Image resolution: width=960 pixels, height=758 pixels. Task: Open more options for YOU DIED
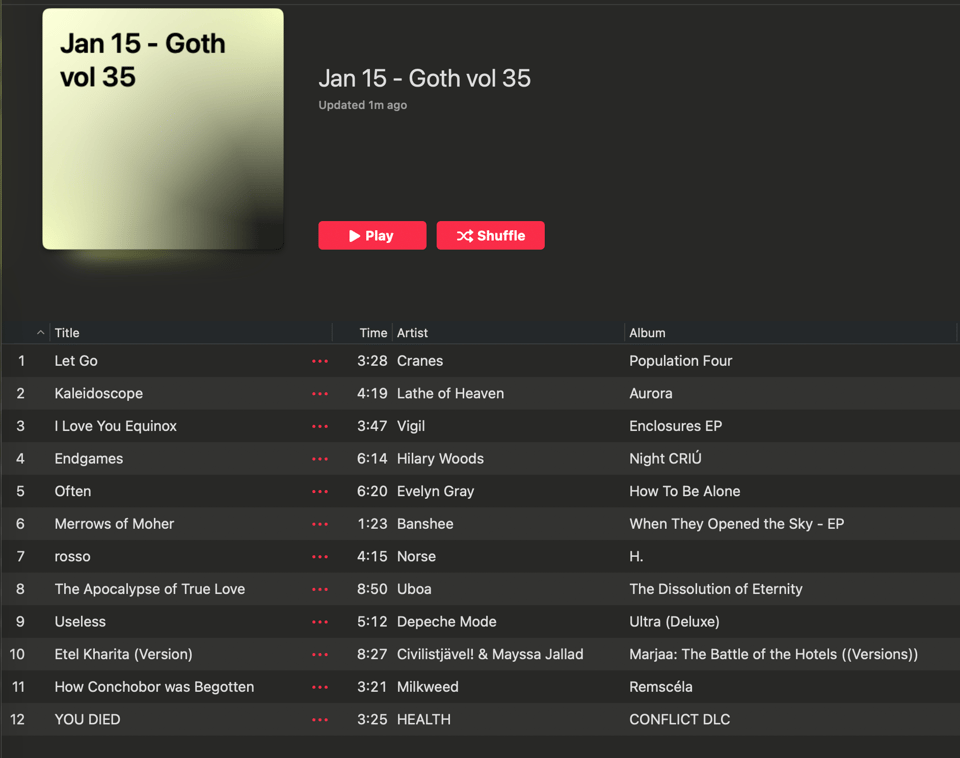point(320,720)
